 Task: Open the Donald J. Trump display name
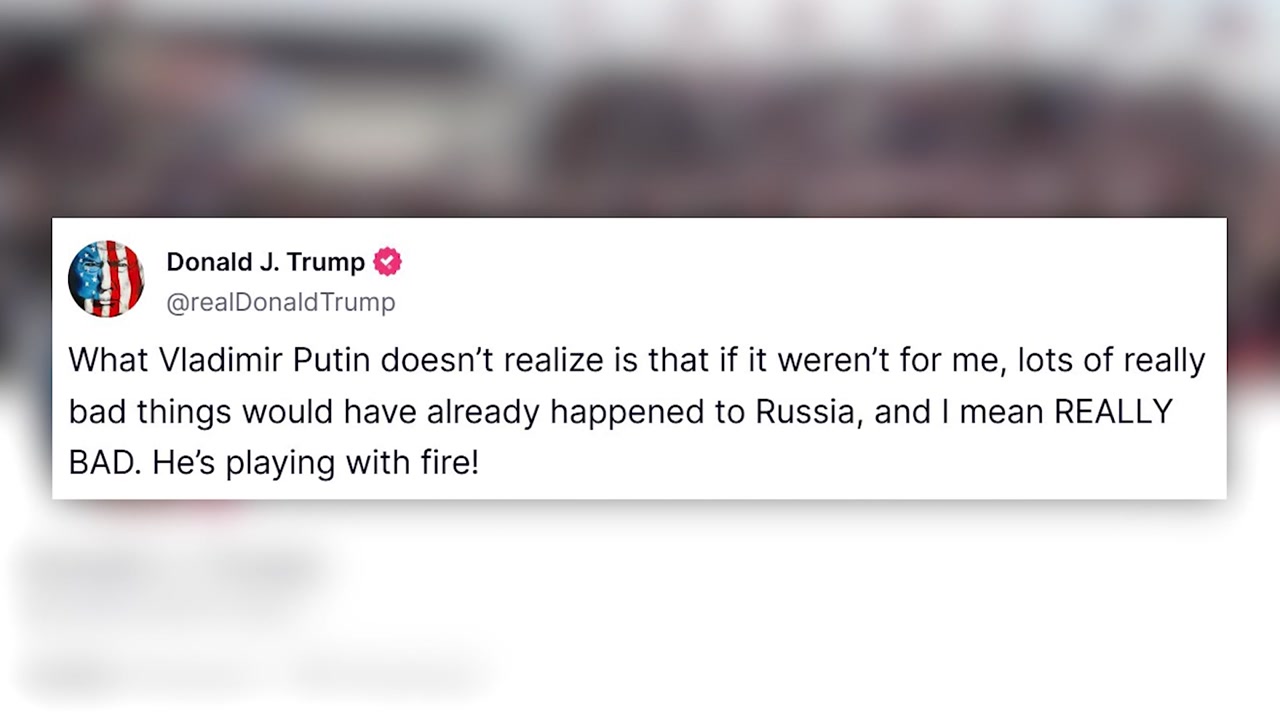[265, 262]
